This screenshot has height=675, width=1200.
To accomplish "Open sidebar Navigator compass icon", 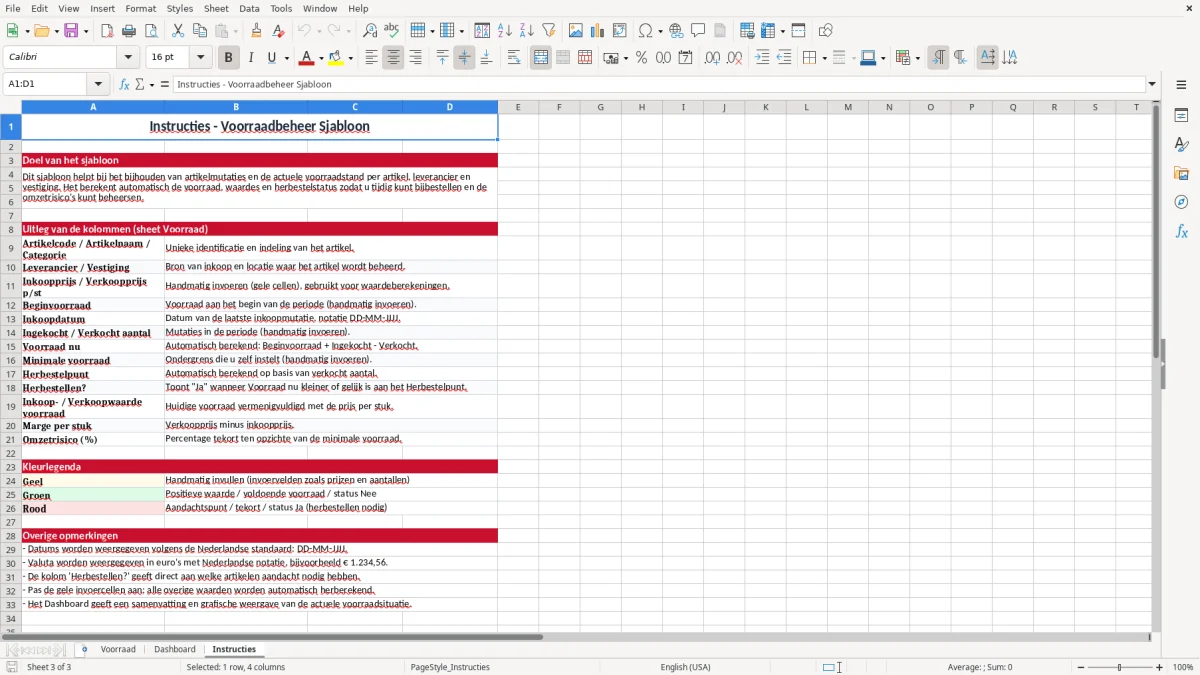I will 1181,202.
